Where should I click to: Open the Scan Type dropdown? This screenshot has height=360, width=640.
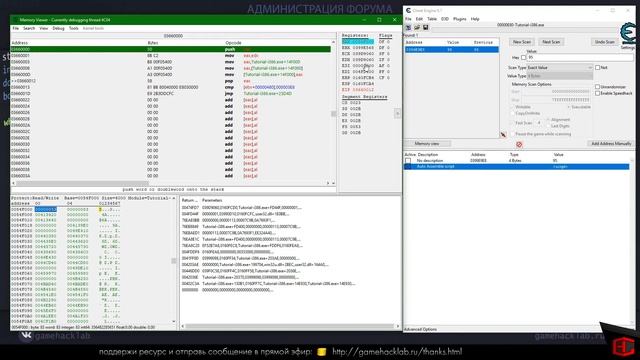(560, 67)
